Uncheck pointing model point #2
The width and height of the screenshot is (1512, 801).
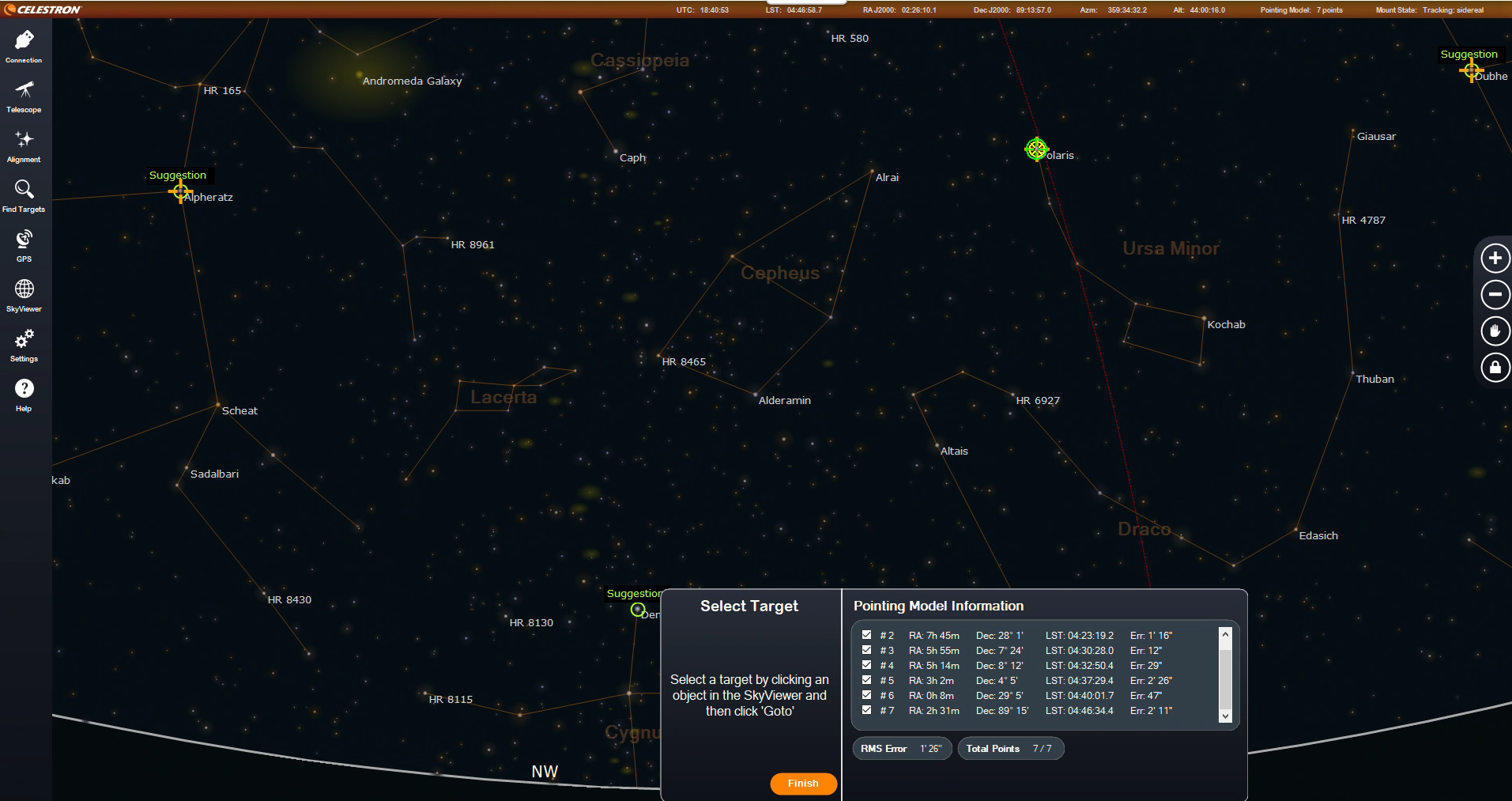point(867,635)
